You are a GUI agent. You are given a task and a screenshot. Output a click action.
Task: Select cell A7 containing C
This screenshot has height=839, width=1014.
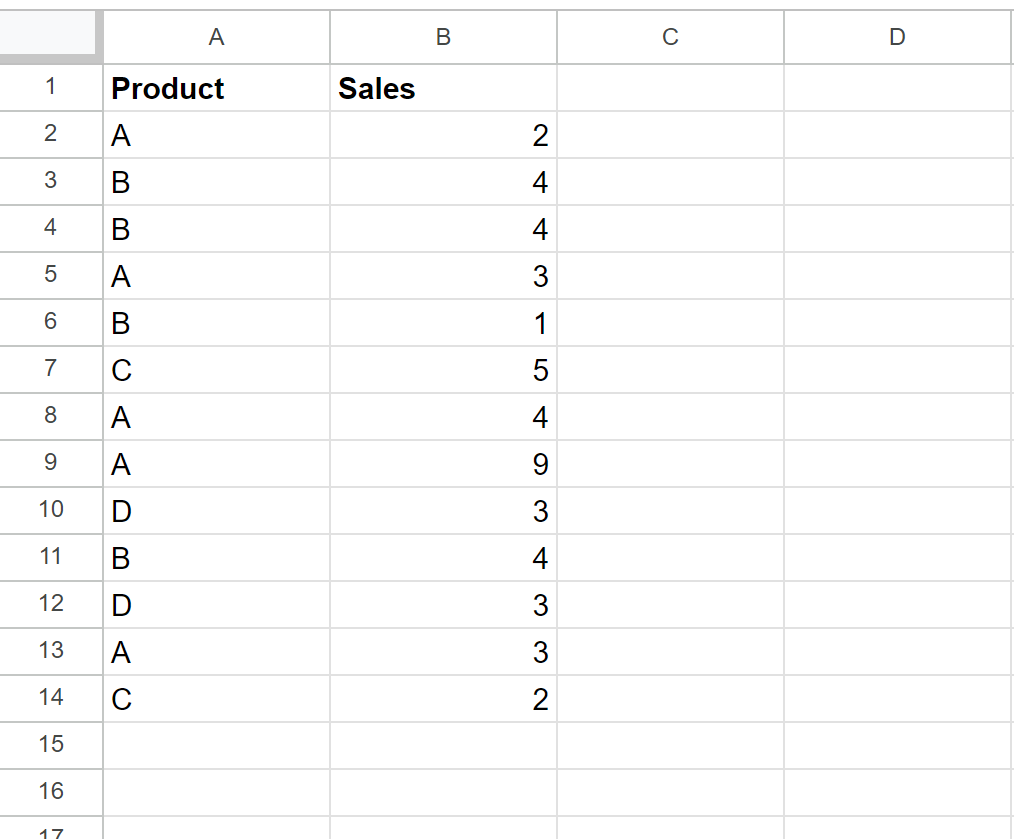[217, 370]
